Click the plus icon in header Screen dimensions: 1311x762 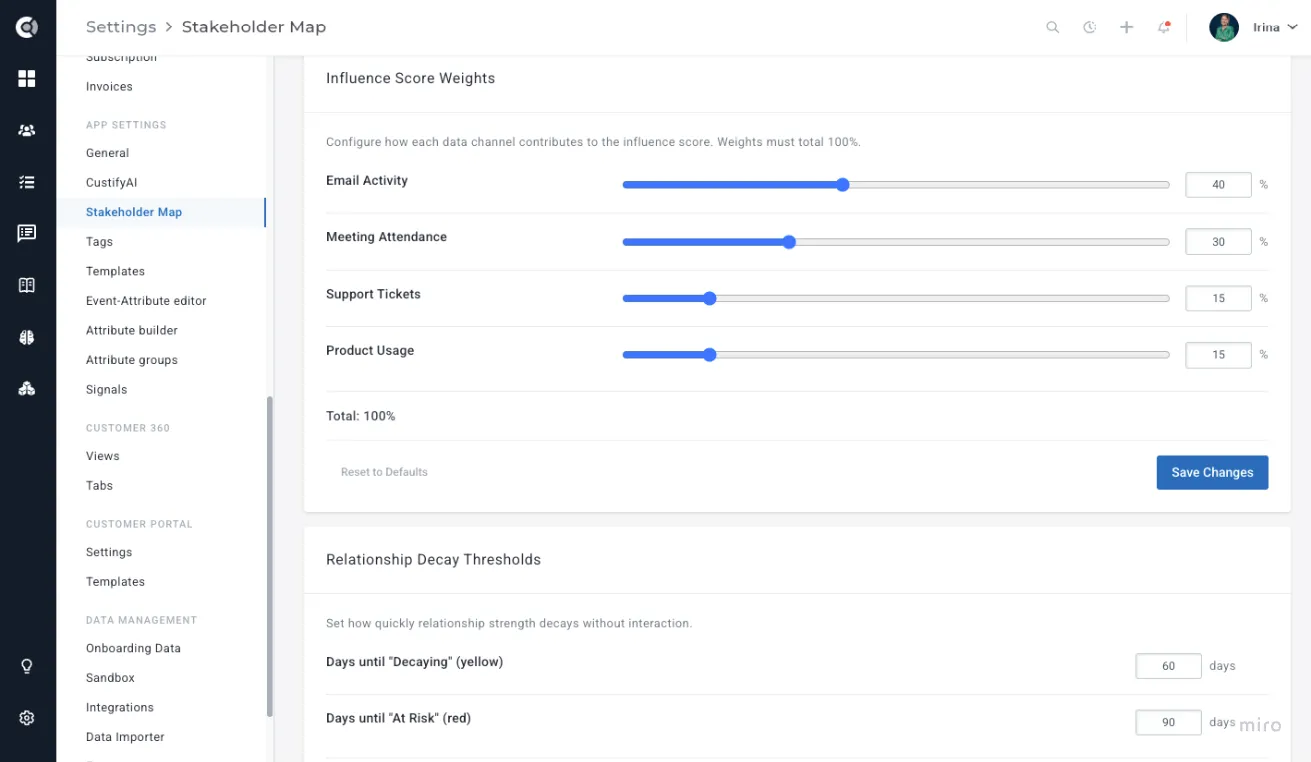click(1127, 28)
